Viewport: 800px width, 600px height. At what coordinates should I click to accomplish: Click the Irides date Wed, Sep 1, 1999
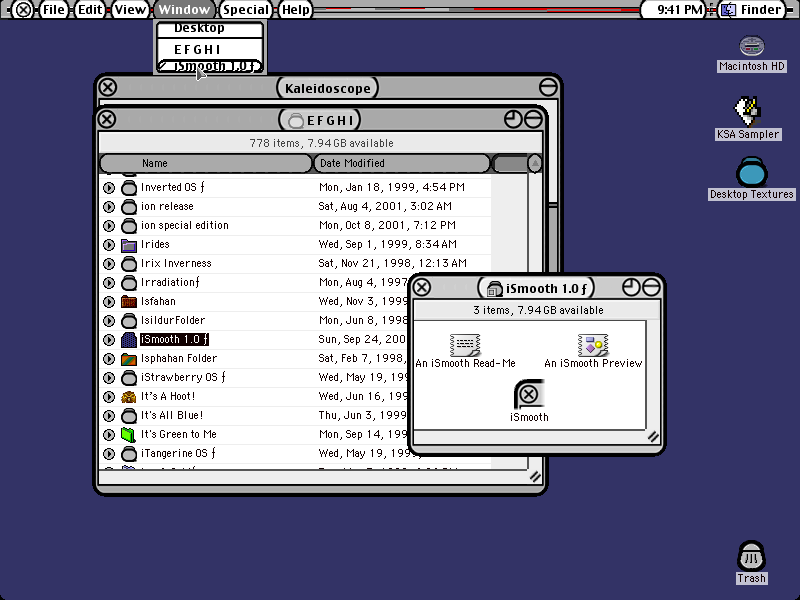(388, 244)
